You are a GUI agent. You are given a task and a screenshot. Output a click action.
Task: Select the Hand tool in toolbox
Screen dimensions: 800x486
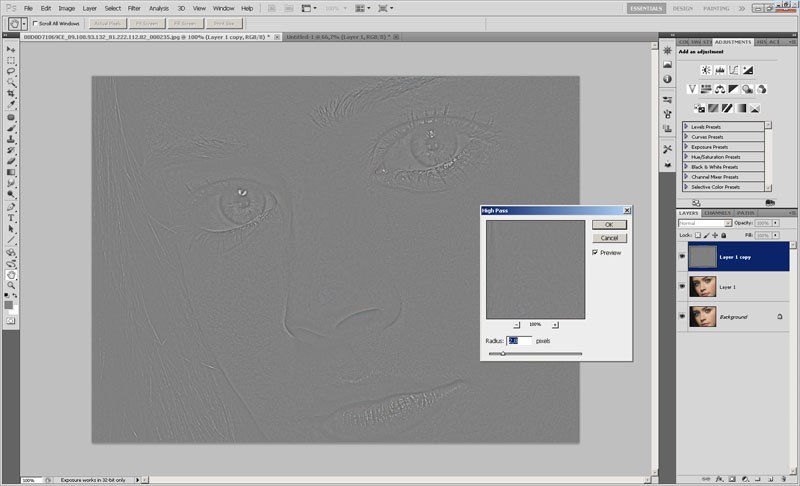pyautogui.click(x=11, y=274)
